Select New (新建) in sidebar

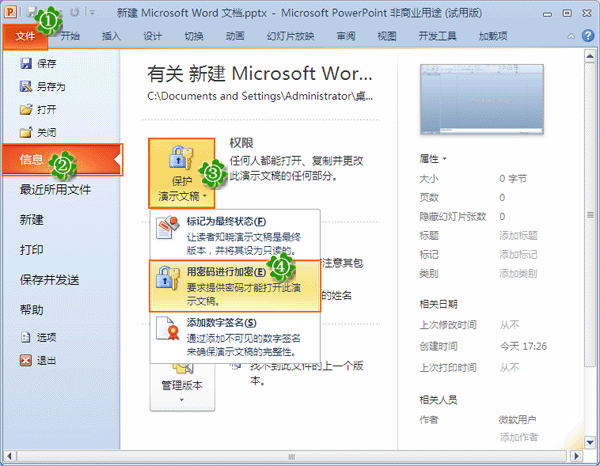(32, 220)
